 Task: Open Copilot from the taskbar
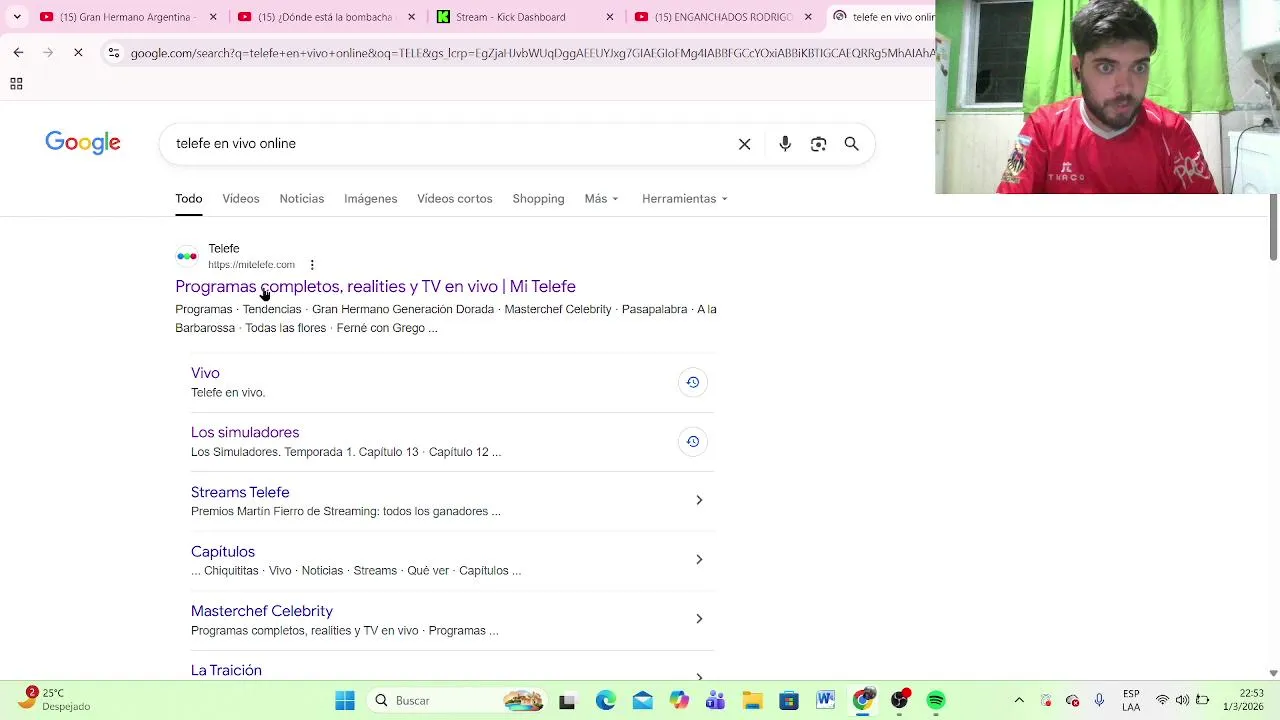pos(679,701)
